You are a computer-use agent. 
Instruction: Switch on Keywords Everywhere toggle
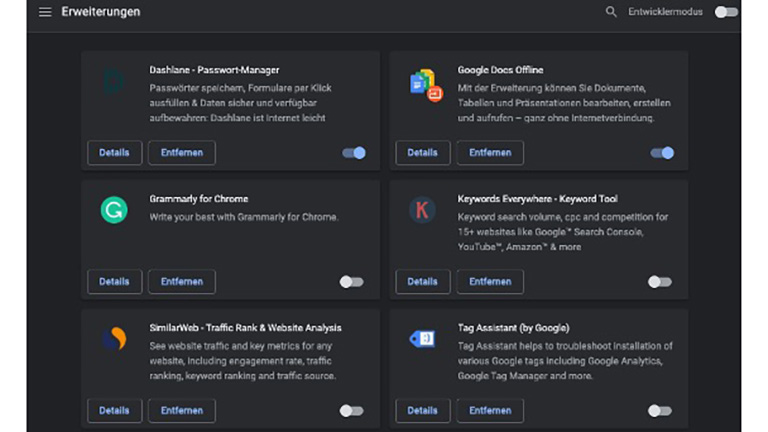point(659,282)
